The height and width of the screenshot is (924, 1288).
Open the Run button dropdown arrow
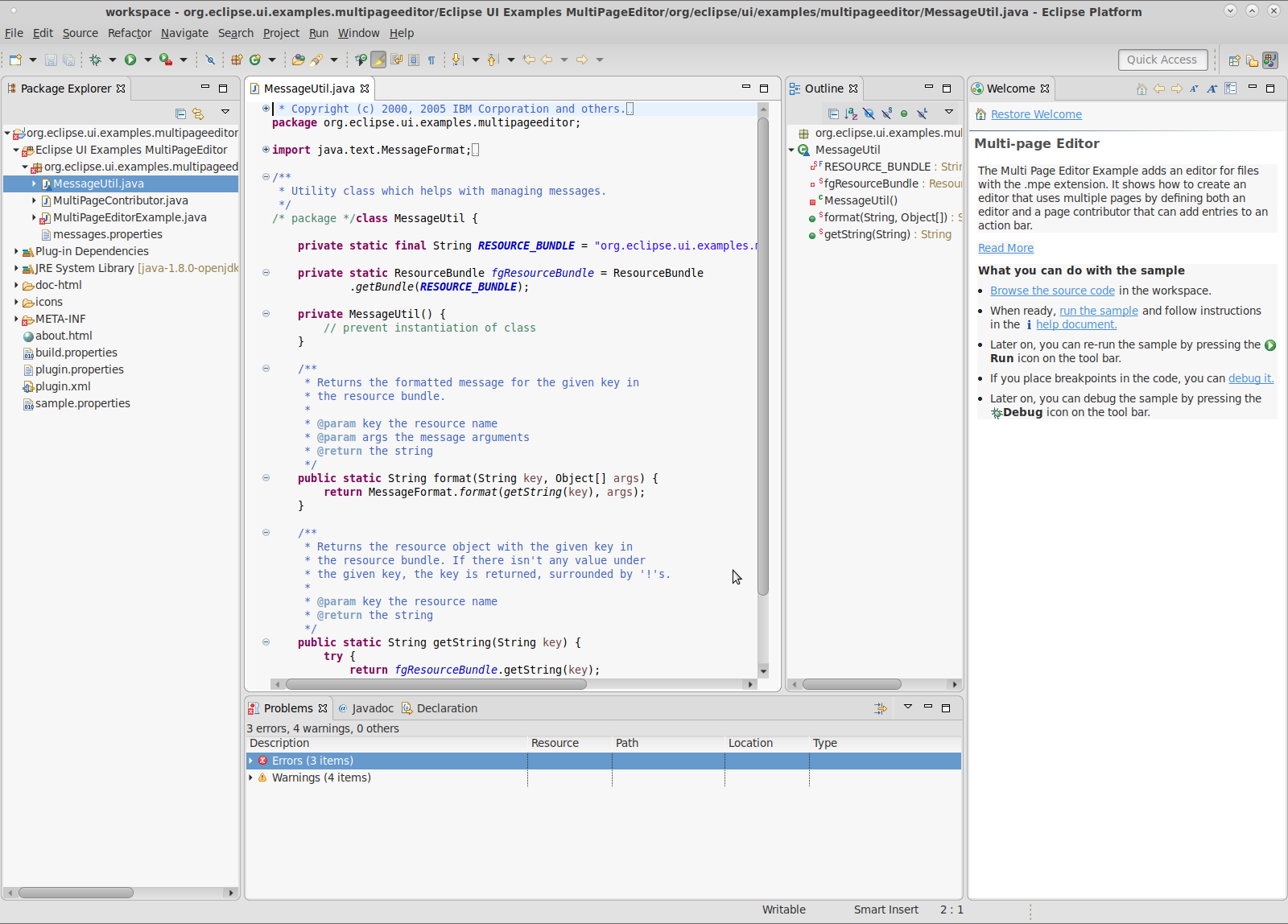pos(147,60)
